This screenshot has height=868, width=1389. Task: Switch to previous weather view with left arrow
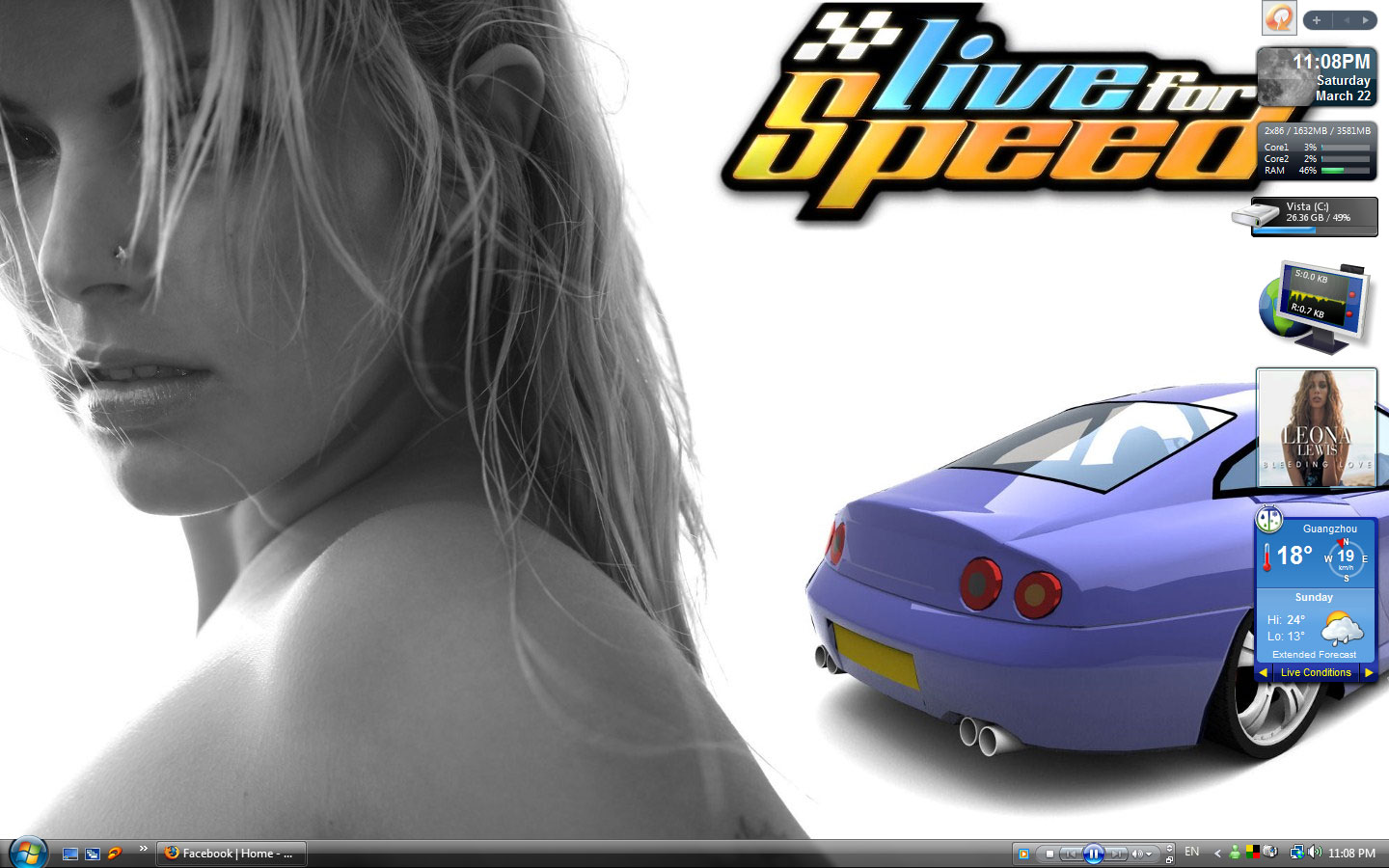point(1263,673)
